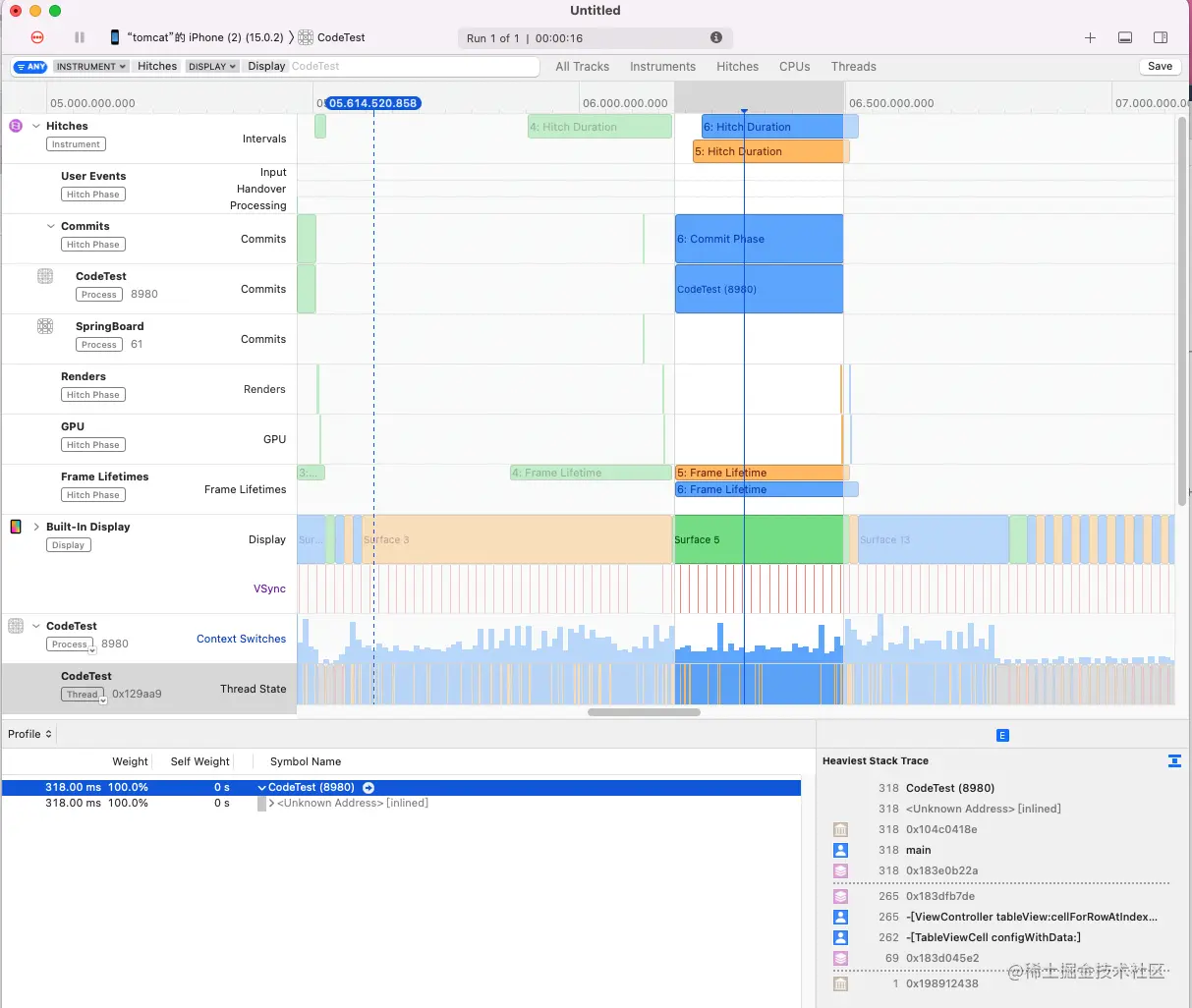The height and width of the screenshot is (1008, 1192).
Task: Click the Built-In Display colored icon
Action: [x=16, y=527]
